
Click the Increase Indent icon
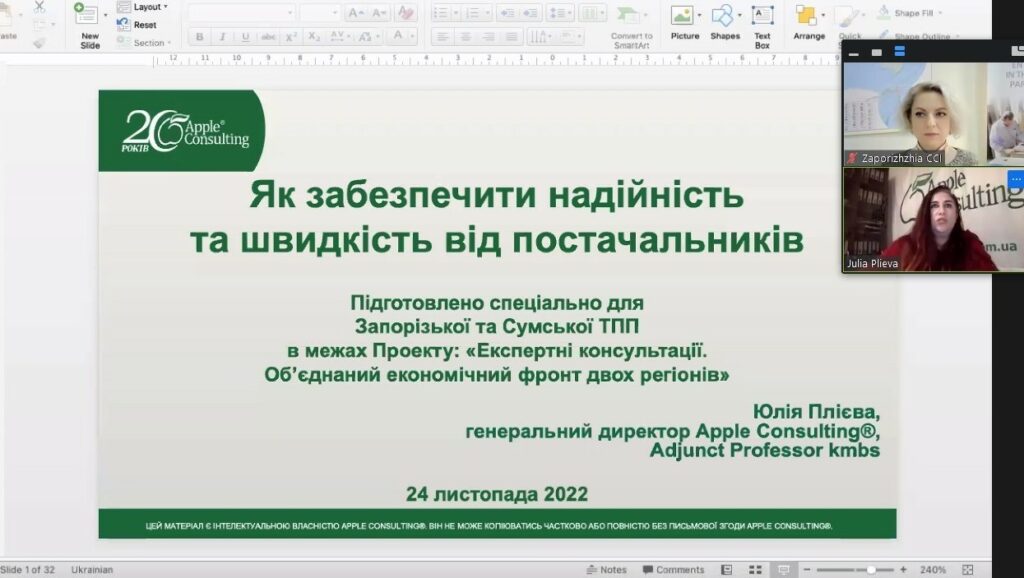pyautogui.click(x=530, y=12)
